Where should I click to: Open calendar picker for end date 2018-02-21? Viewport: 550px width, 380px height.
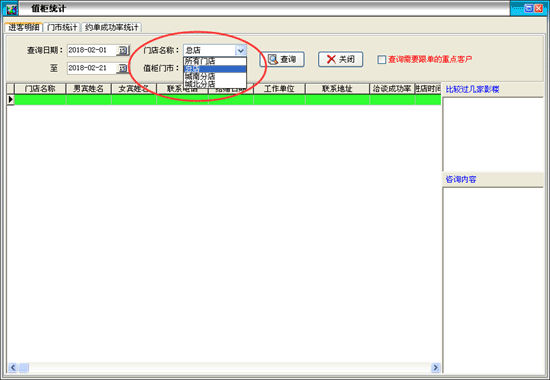coord(123,68)
